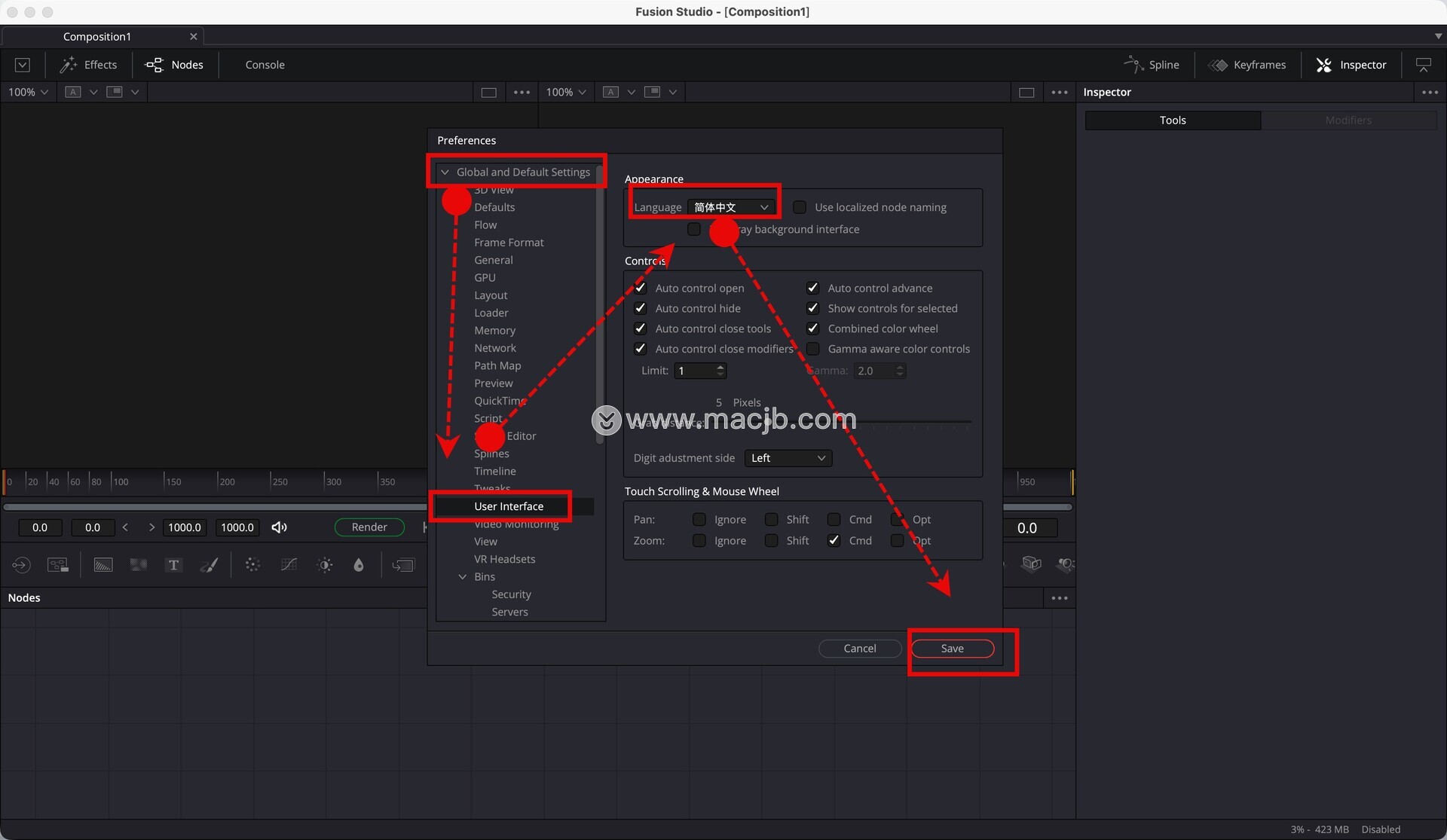Add a Background tool from toolbar
The width and height of the screenshot is (1447, 840).
(102, 565)
